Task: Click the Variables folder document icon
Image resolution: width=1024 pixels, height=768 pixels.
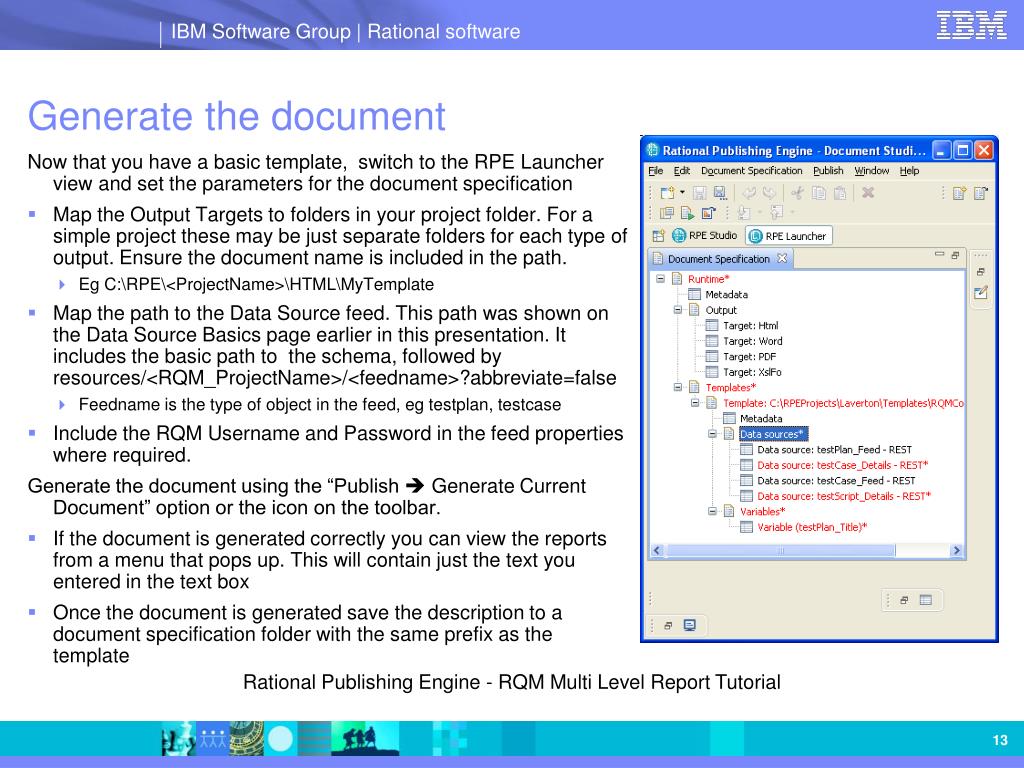Action: point(729,511)
